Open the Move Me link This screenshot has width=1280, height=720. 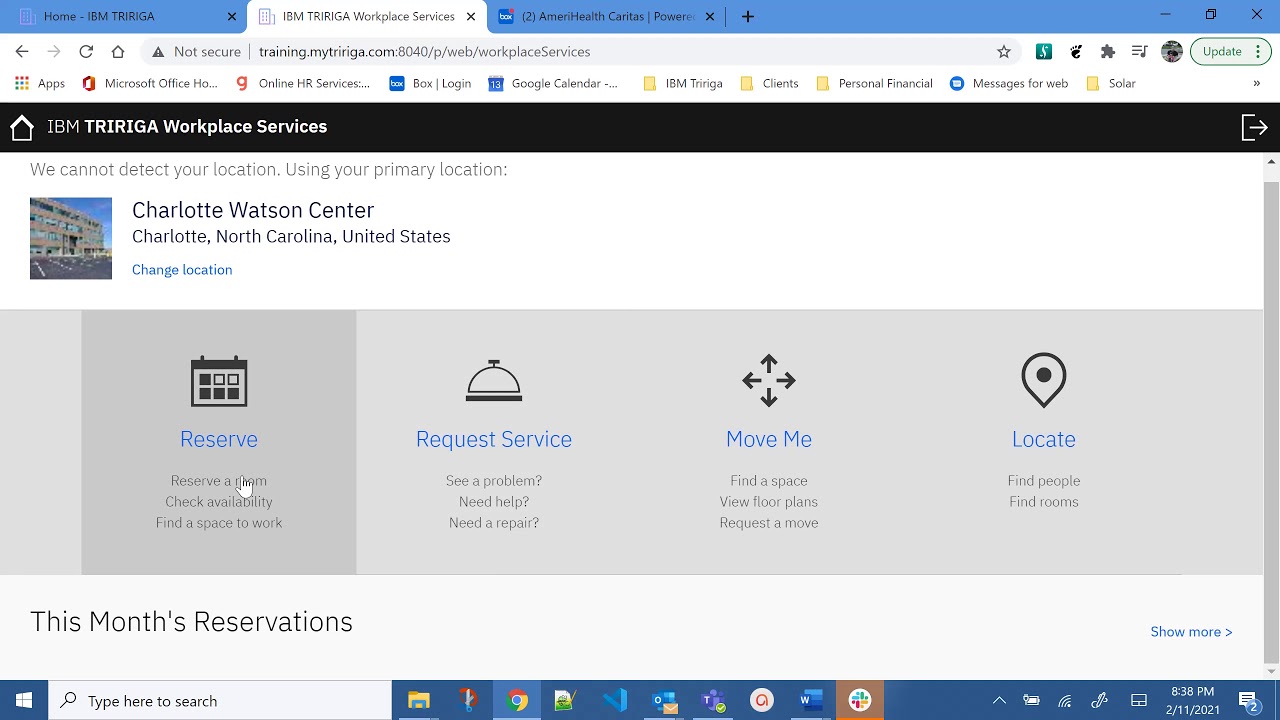(x=769, y=439)
